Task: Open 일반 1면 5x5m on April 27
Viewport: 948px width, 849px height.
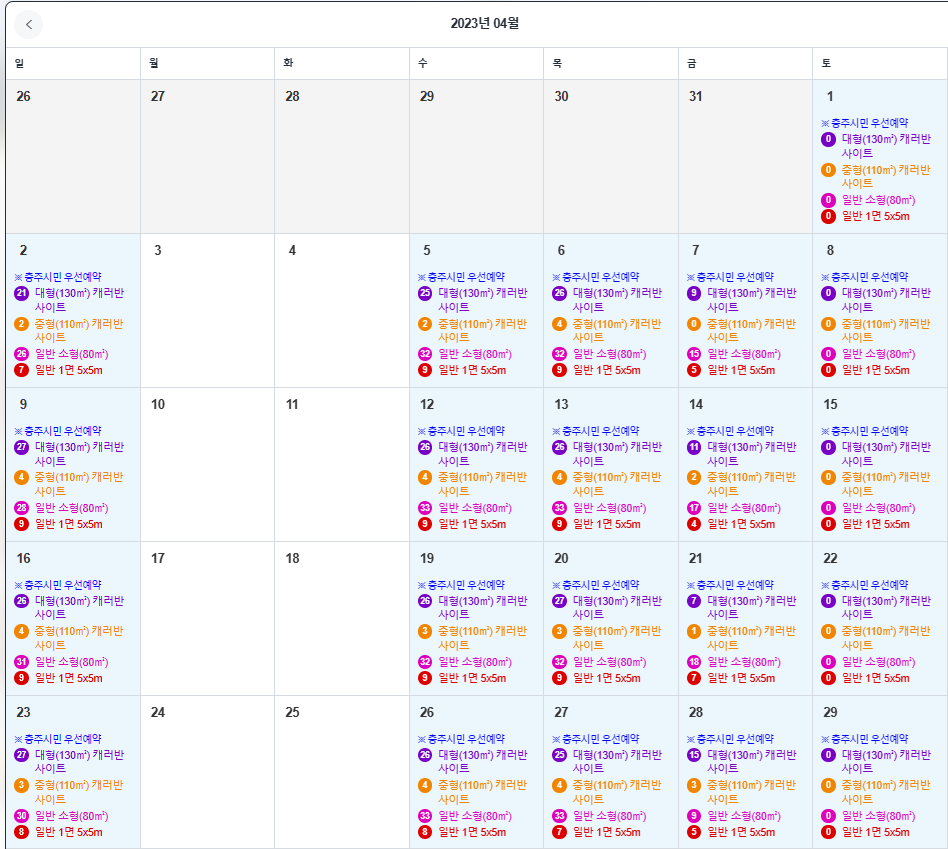Action: click(x=606, y=832)
